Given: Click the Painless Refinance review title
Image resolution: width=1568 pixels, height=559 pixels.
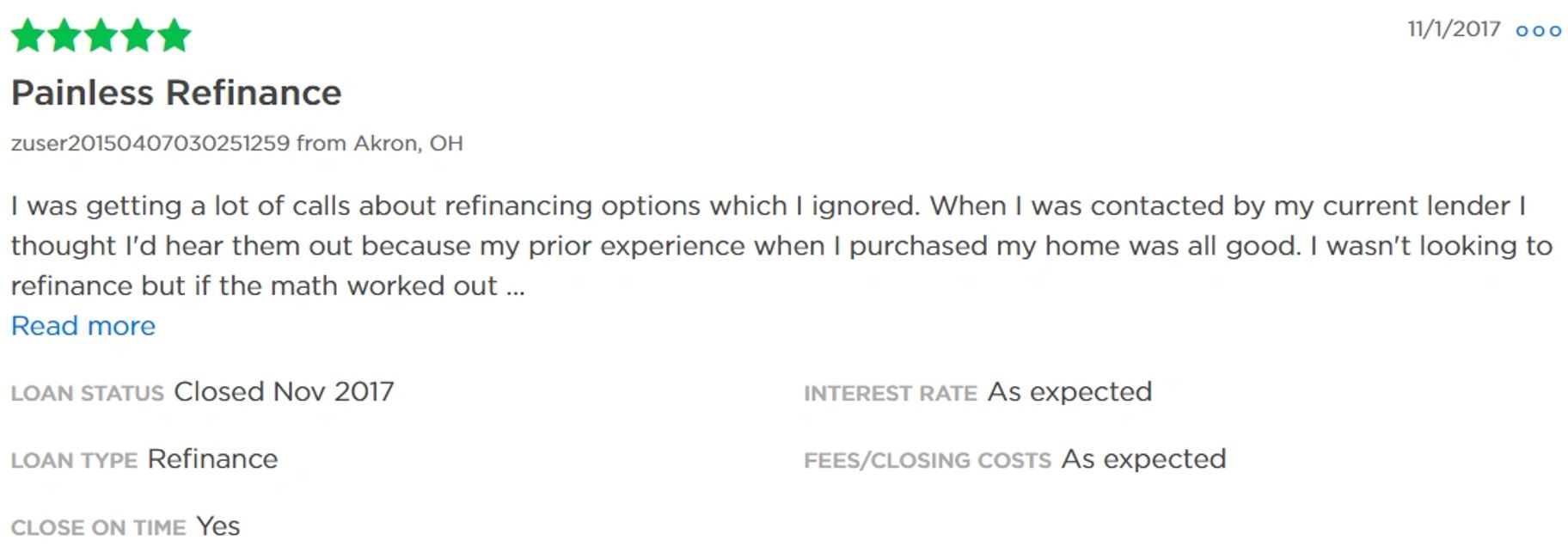Looking at the screenshot, I should (x=176, y=93).
